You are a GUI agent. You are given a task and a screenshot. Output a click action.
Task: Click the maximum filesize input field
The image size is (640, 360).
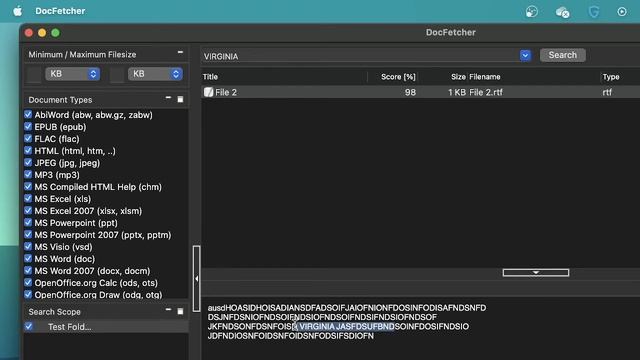tap(117, 74)
